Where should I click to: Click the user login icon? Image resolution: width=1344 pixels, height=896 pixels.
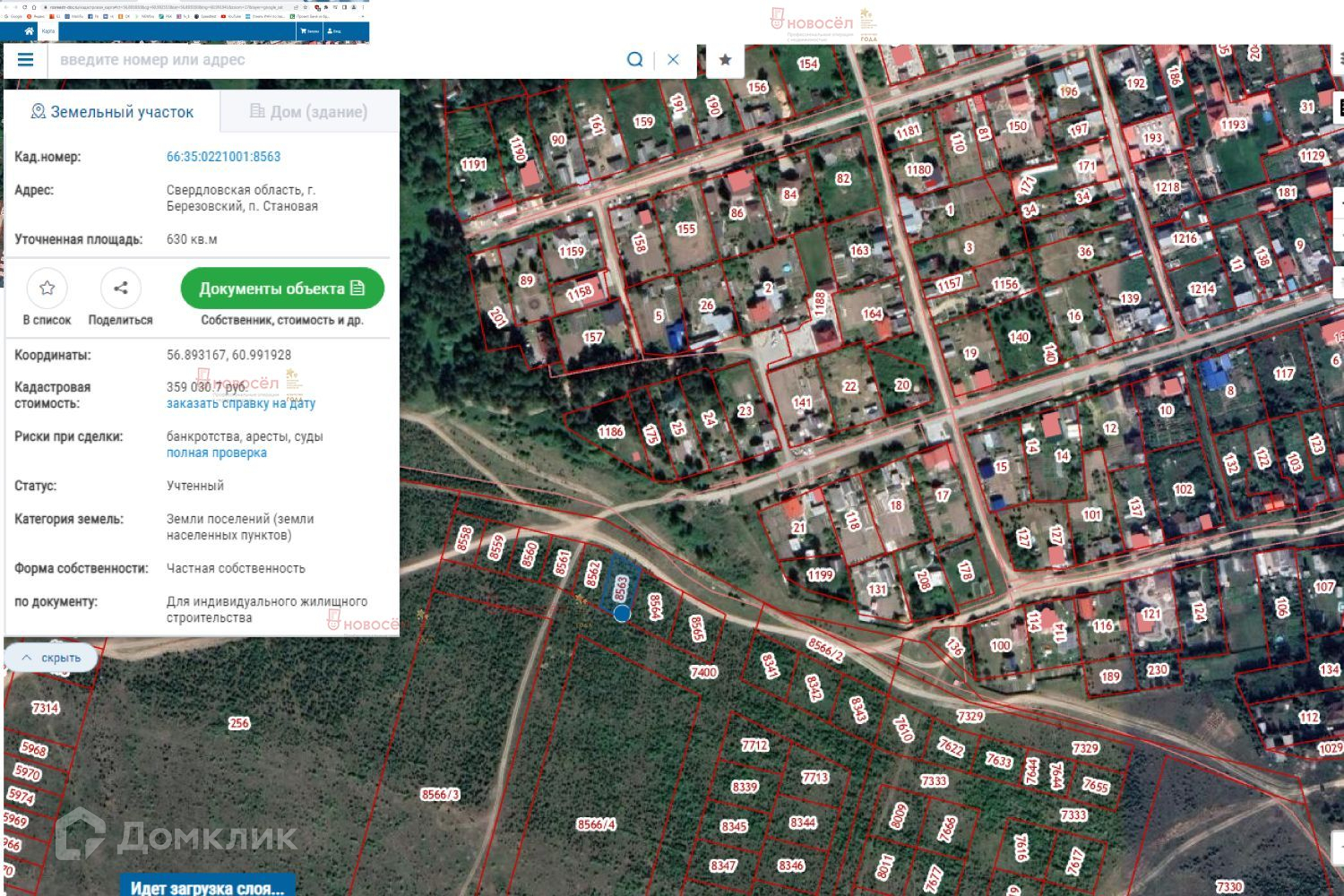point(335,31)
